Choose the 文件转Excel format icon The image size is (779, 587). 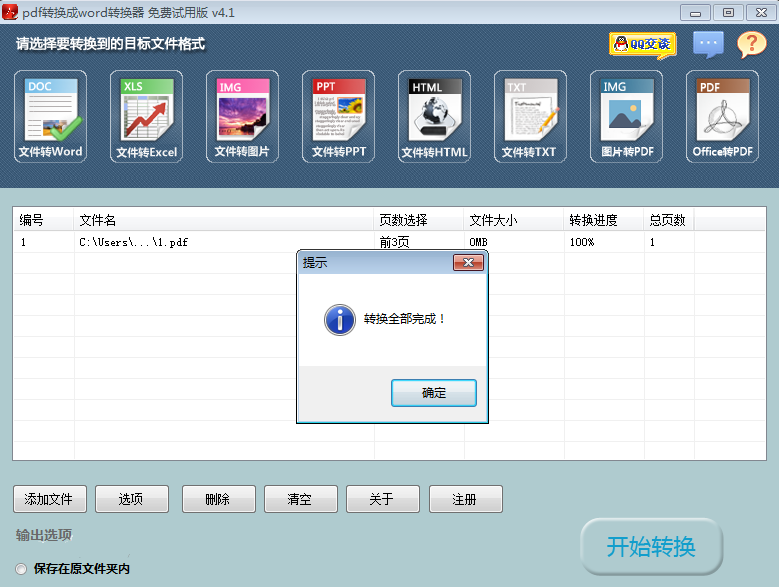146,117
